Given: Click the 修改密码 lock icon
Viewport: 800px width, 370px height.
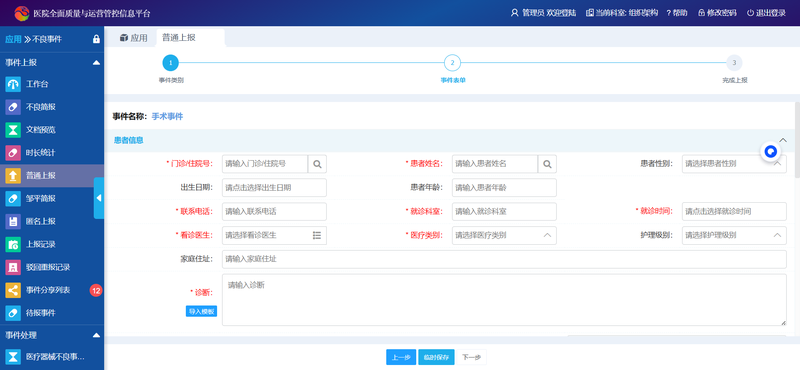Looking at the screenshot, I should coord(702,13).
